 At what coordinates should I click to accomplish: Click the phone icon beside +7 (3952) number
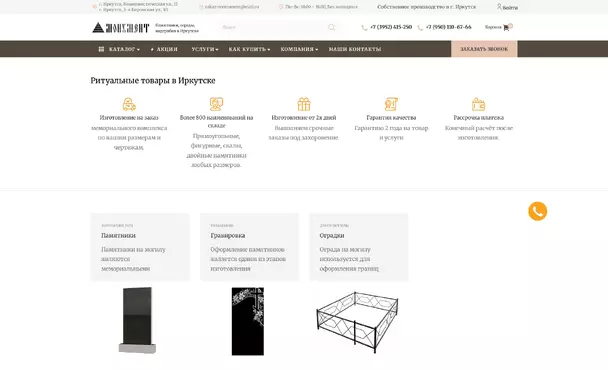point(364,28)
